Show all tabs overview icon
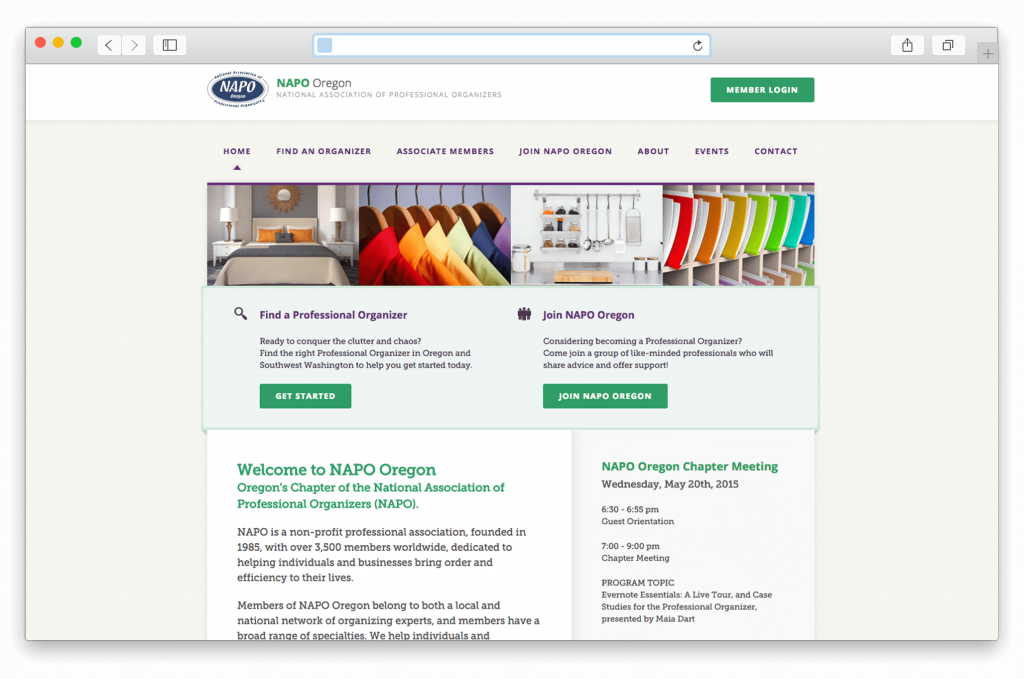 click(x=947, y=45)
